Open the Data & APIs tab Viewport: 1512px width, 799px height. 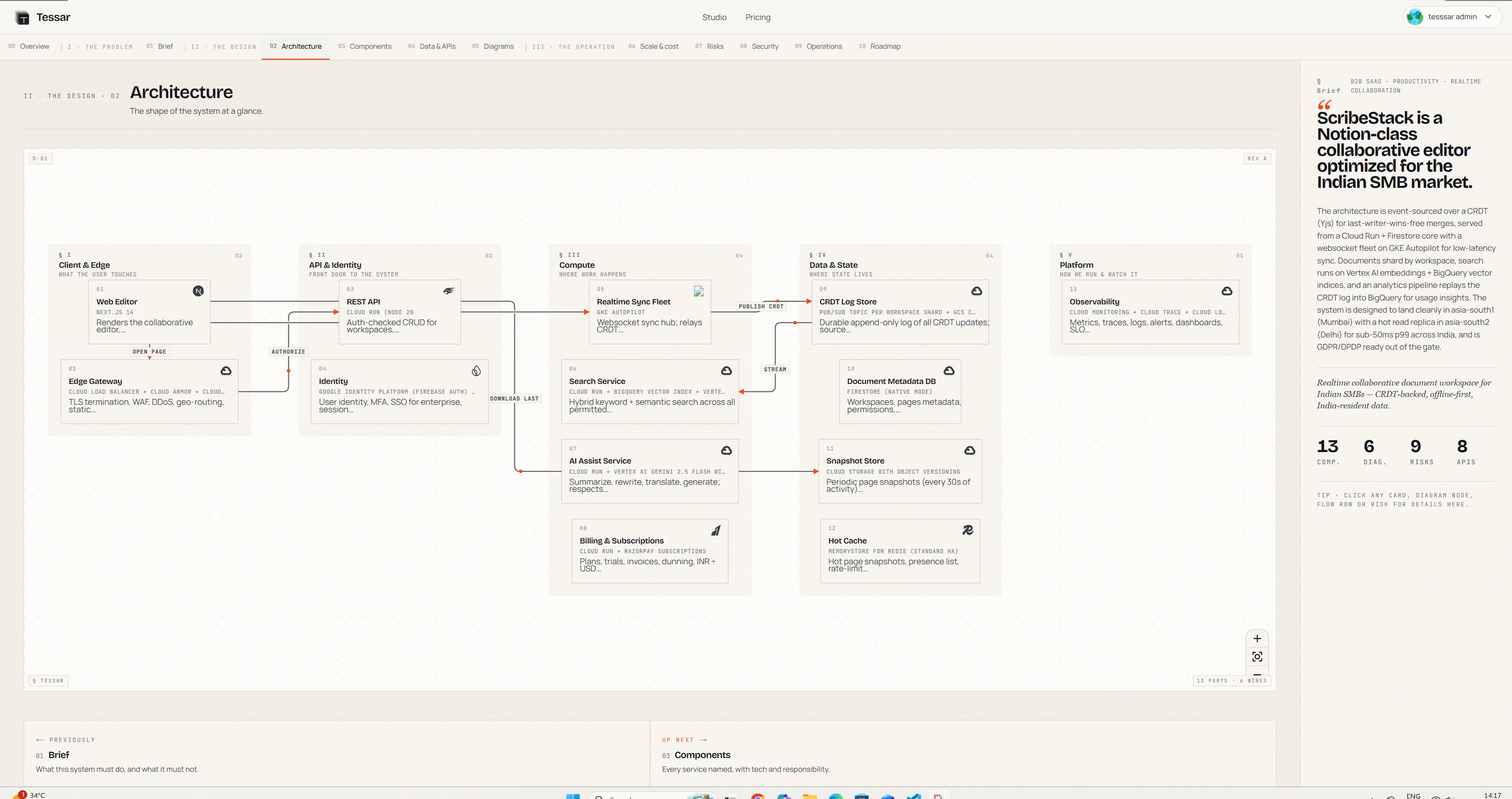click(432, 46)
